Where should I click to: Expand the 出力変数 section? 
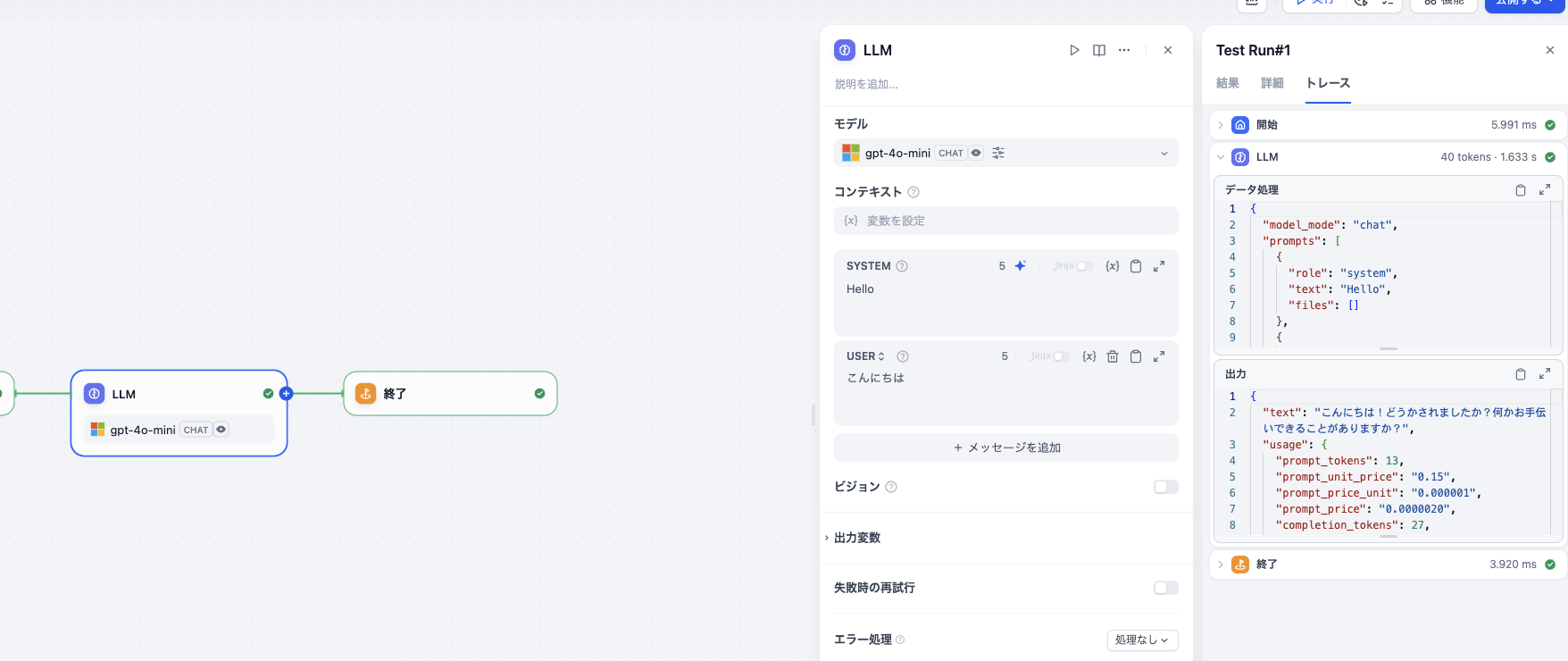pyautogui.click(x=857, y=538)
